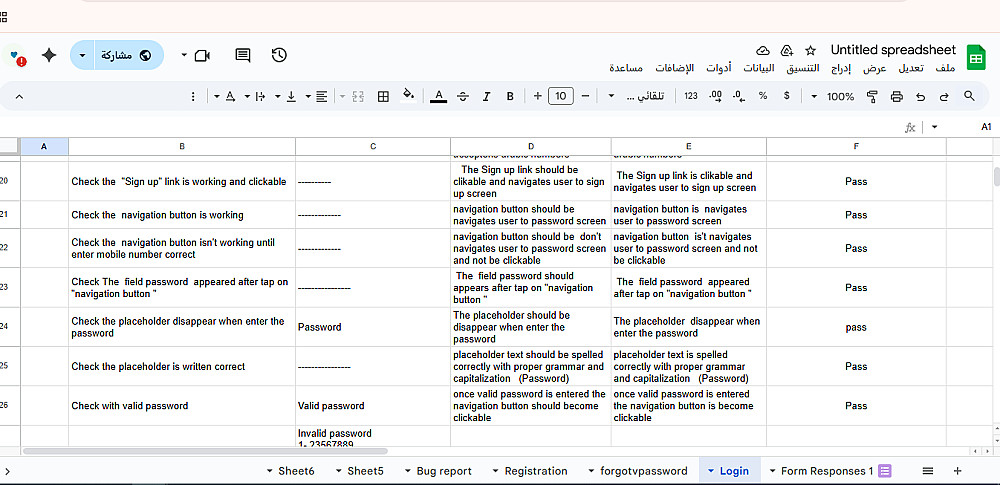Open the Meet camera dropdown arrow

[x=184, y=56]
